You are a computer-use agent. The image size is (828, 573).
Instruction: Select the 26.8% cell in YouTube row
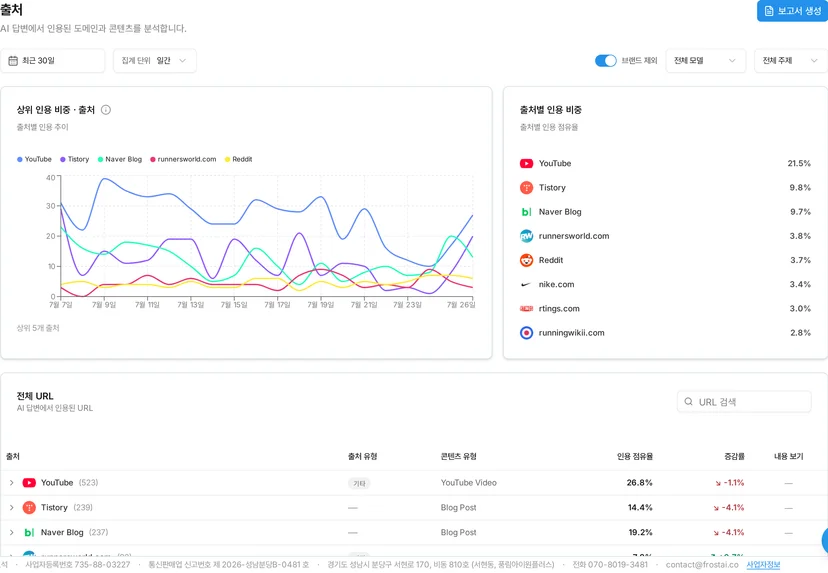[639, 483]
